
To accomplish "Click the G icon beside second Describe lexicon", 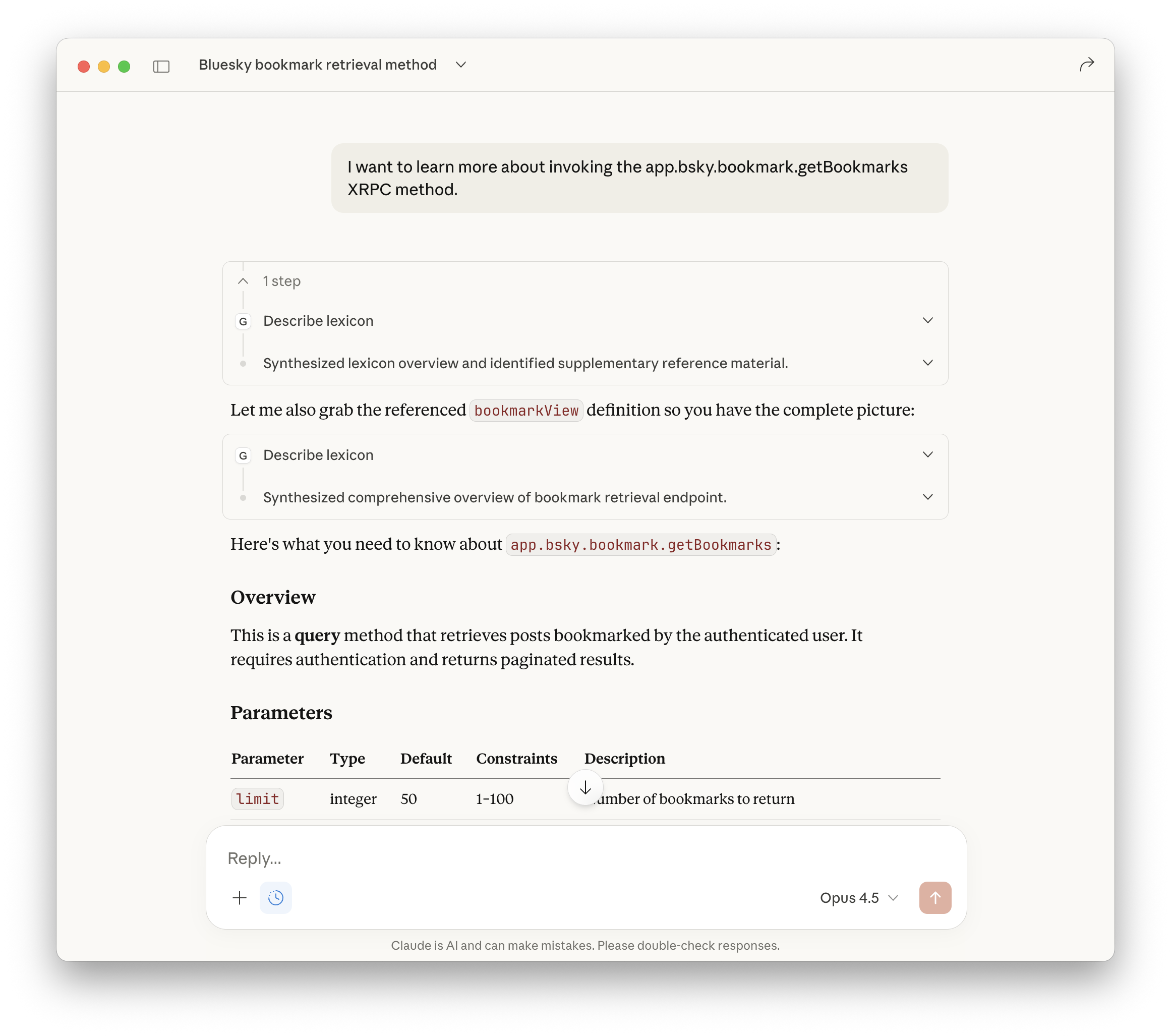I will click(x=243, y=455).
